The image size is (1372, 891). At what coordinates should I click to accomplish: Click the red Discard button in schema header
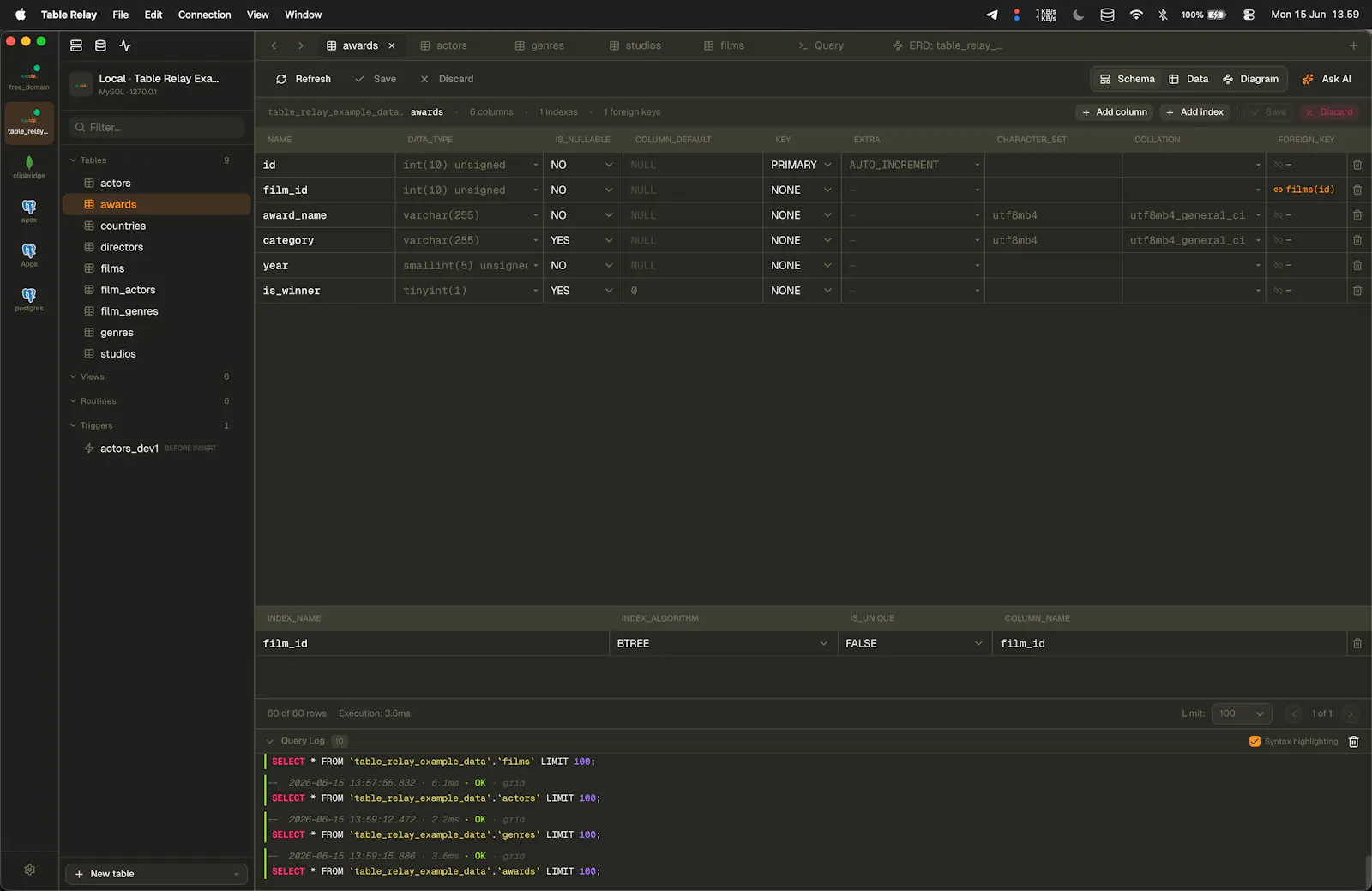[1328, 112]
